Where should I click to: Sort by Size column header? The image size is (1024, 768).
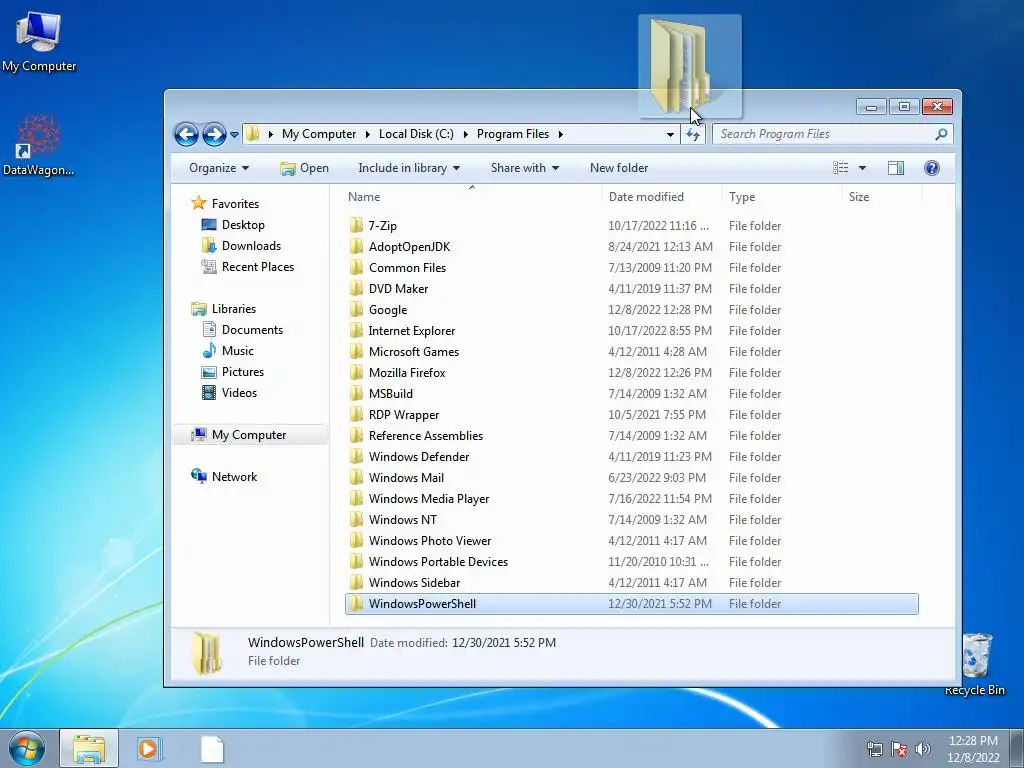[859, 197]
